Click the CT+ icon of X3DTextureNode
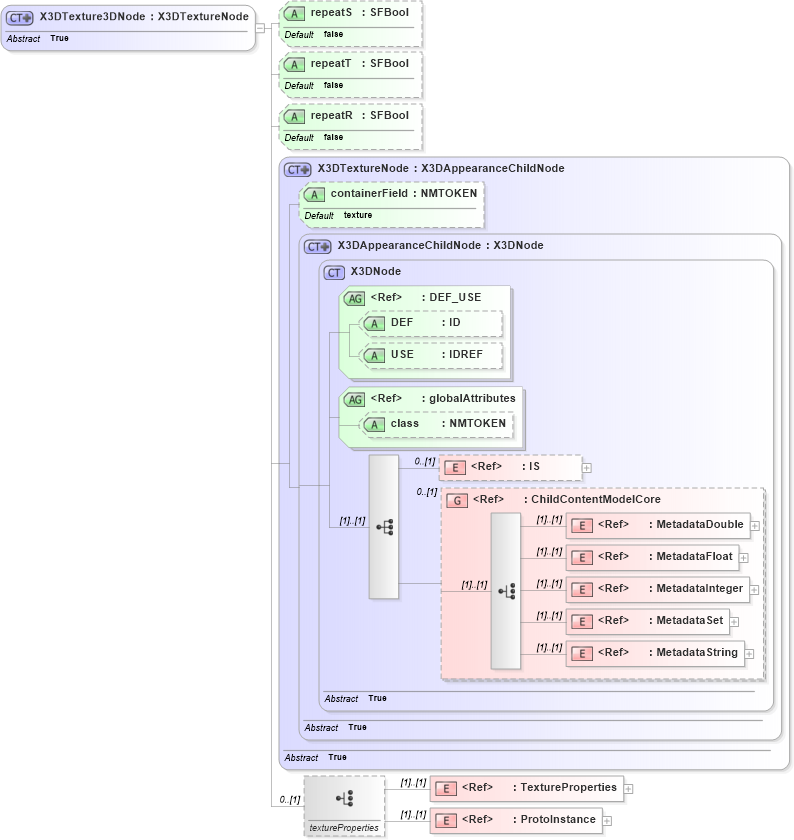794x840 pixels. [x=297, y=170]
